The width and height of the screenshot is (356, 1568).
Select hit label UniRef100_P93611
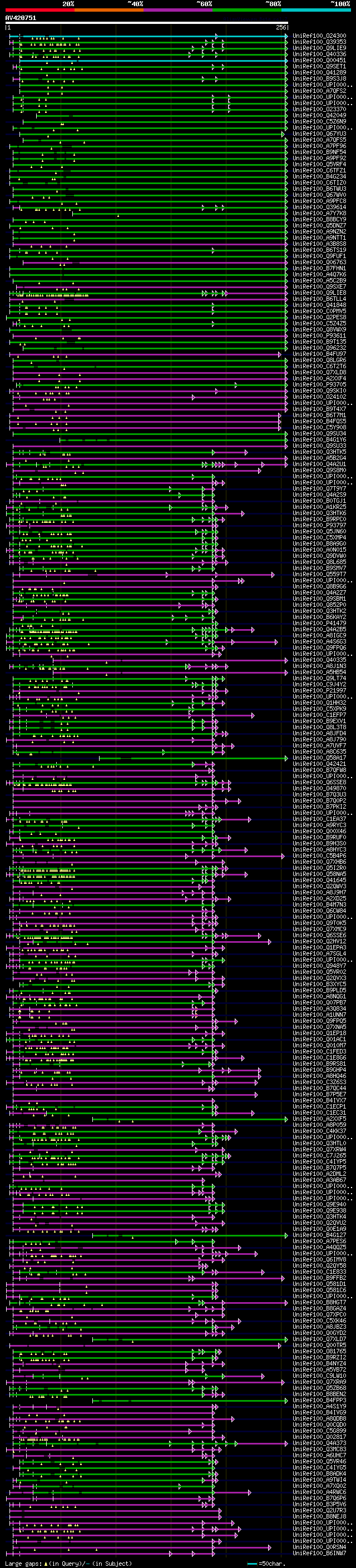319,335
